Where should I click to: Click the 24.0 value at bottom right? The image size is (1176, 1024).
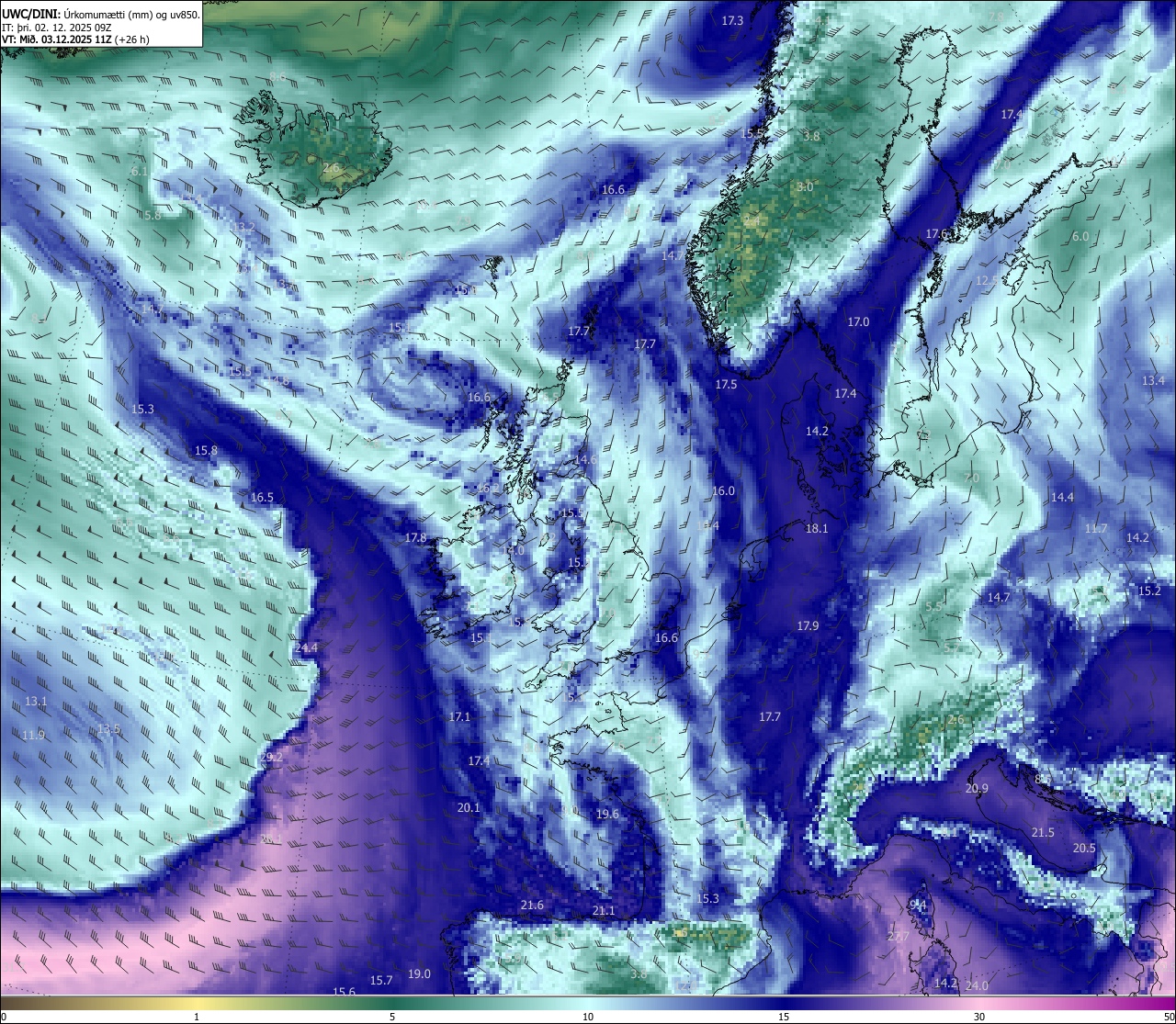(x=977, y=985)
